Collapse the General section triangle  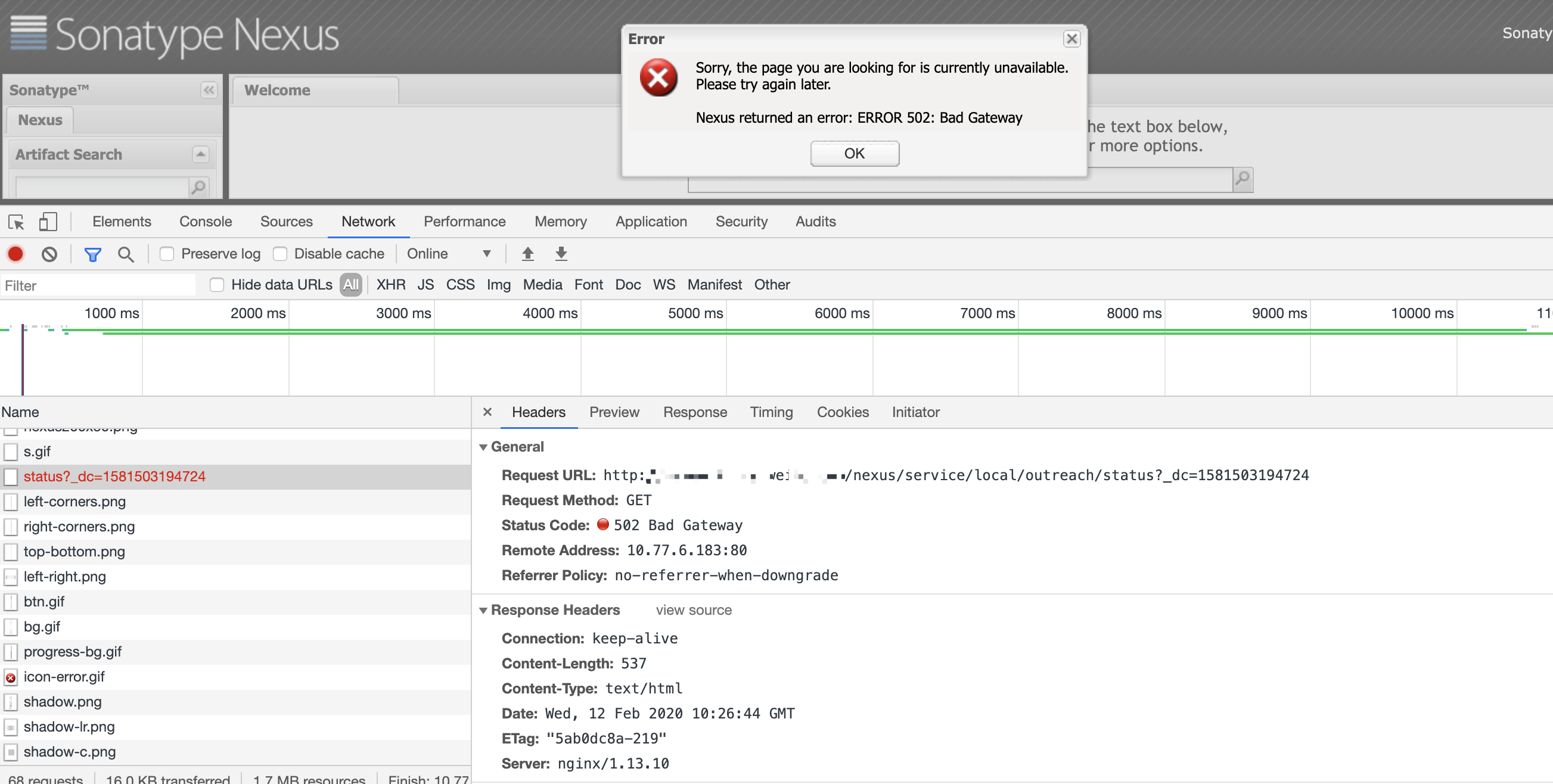coord(483,447)
